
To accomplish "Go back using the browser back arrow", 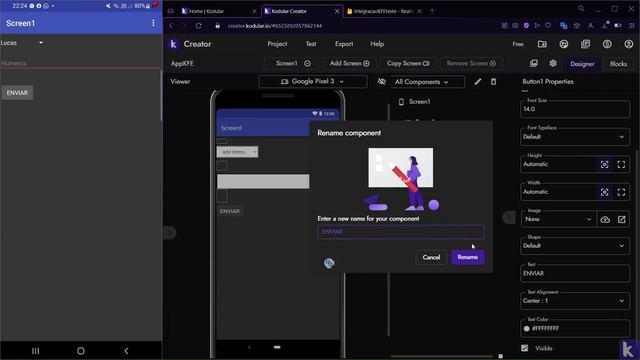I will pyautogui.click(x=171, y=26).
